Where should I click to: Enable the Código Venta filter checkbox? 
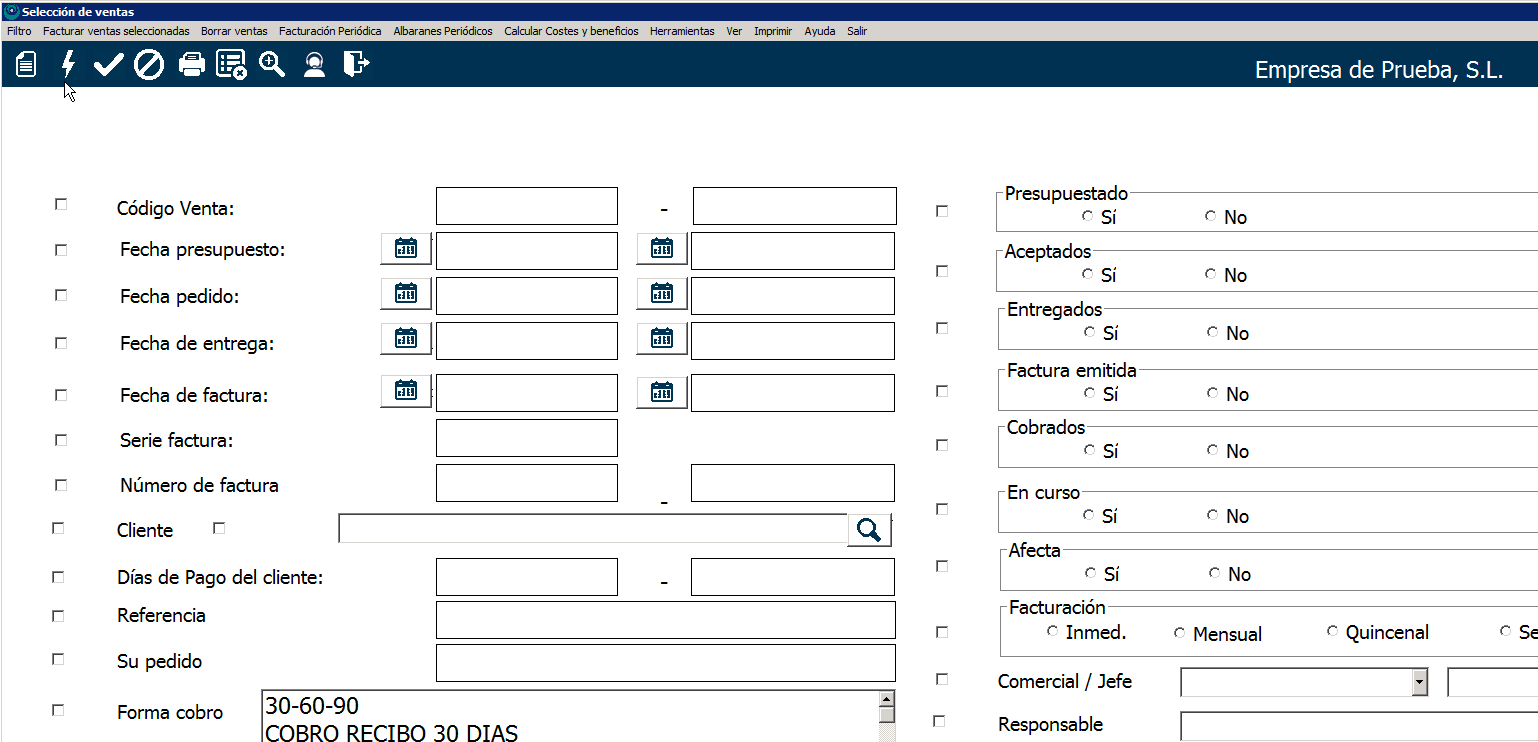tap(61, 204)
